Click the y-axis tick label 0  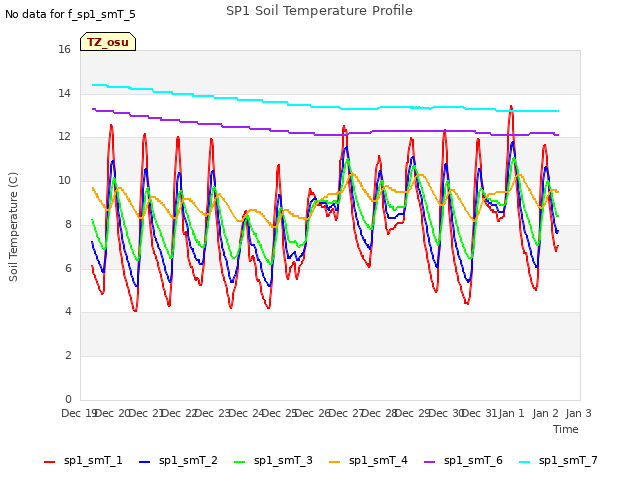[68, 399]
